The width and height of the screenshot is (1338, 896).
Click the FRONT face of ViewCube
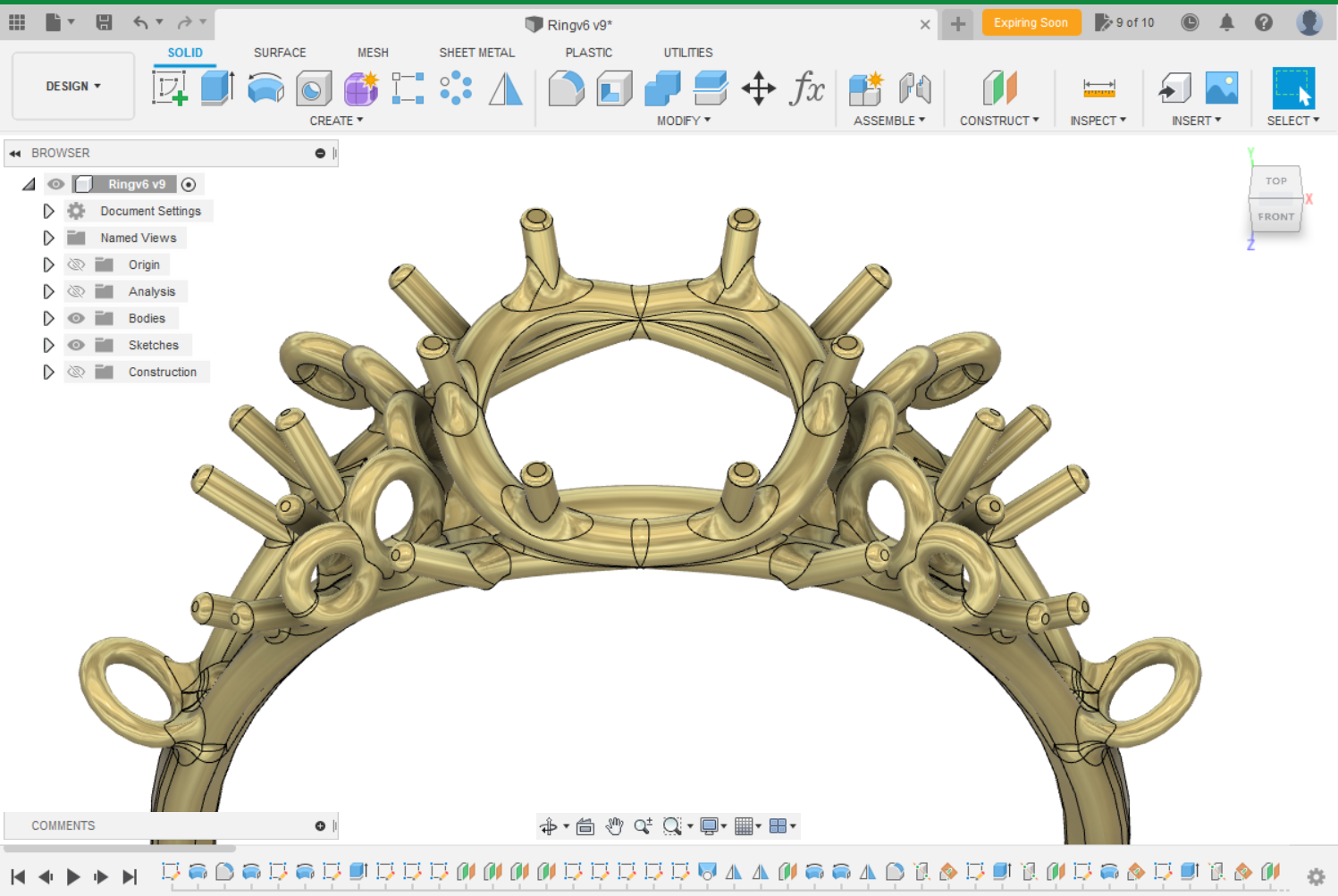tap(1275, 217)
